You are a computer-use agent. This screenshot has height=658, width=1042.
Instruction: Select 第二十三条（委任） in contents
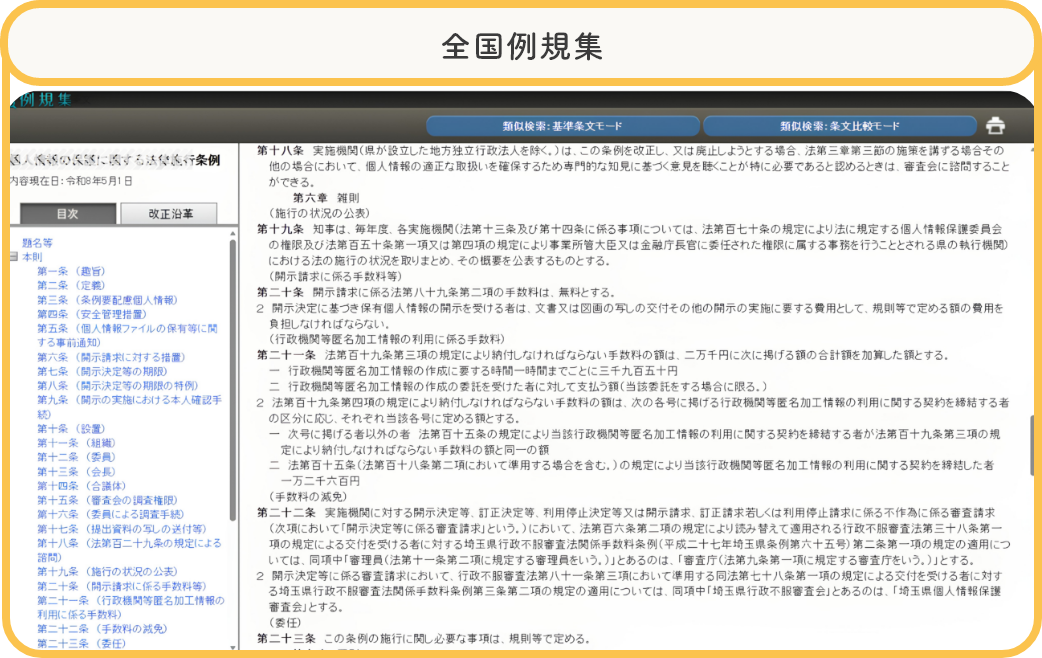(x=81, y=643)
